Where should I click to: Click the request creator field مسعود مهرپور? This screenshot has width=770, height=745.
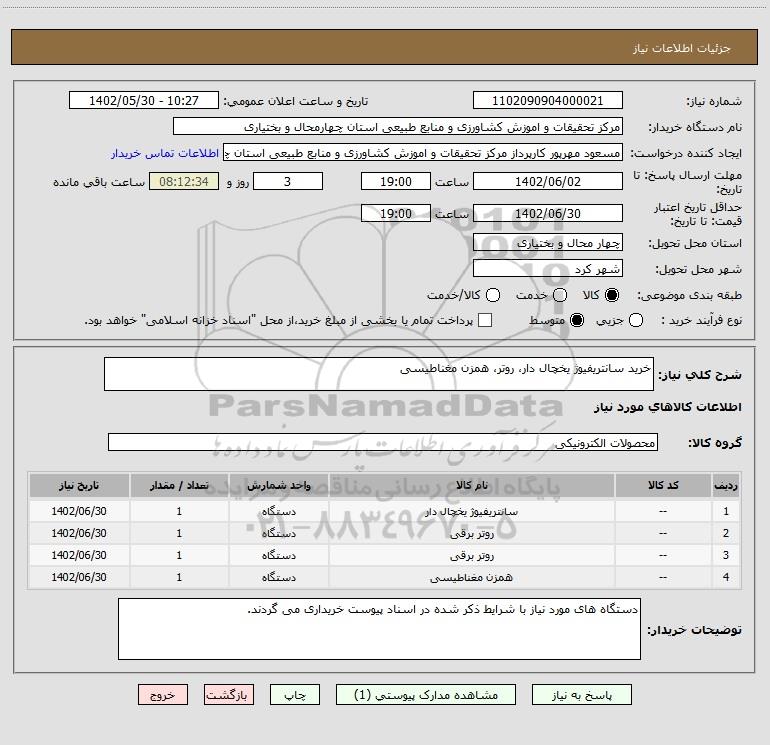click(423, 152)
